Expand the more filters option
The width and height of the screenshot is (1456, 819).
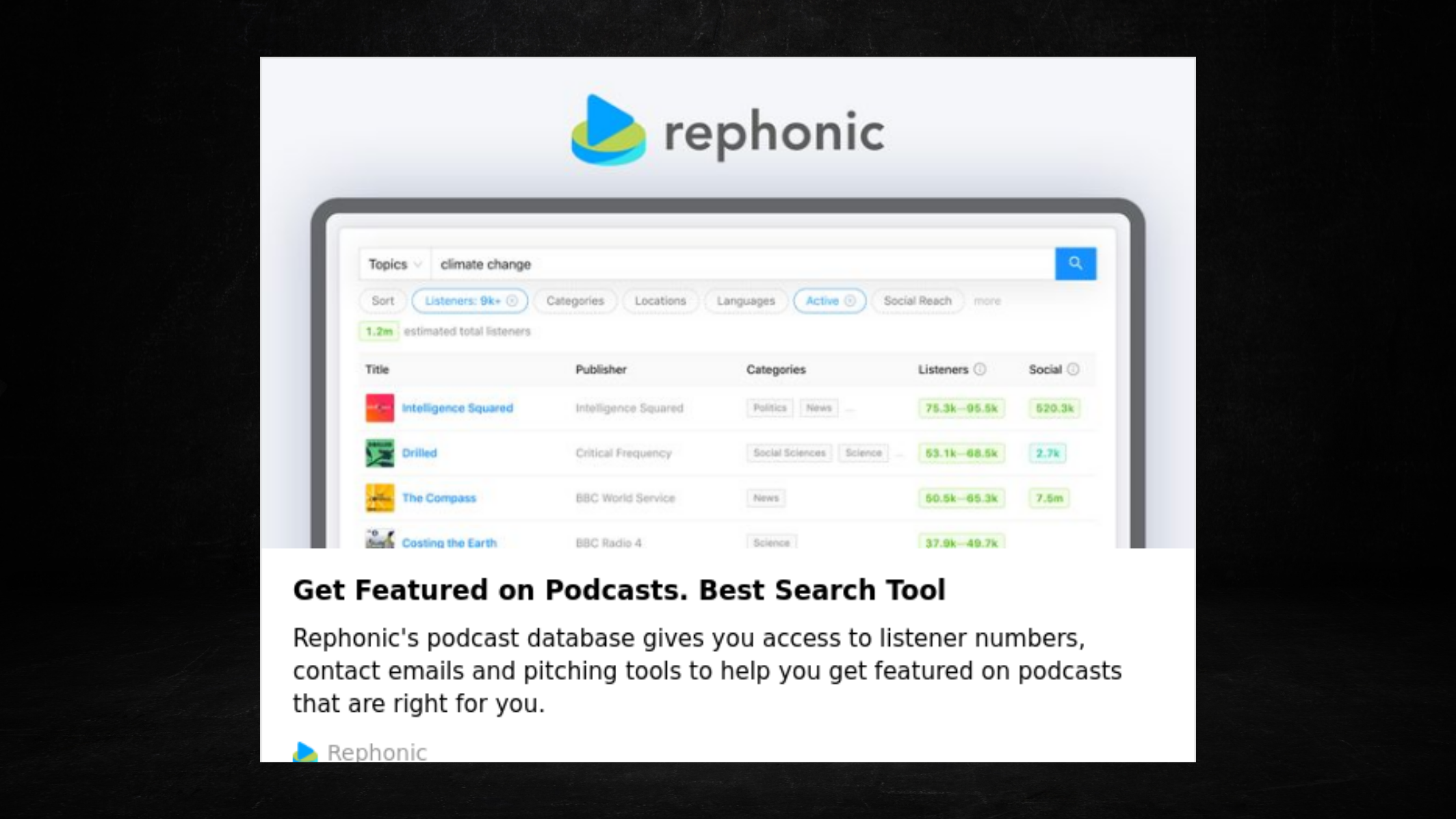click(986, 300)
